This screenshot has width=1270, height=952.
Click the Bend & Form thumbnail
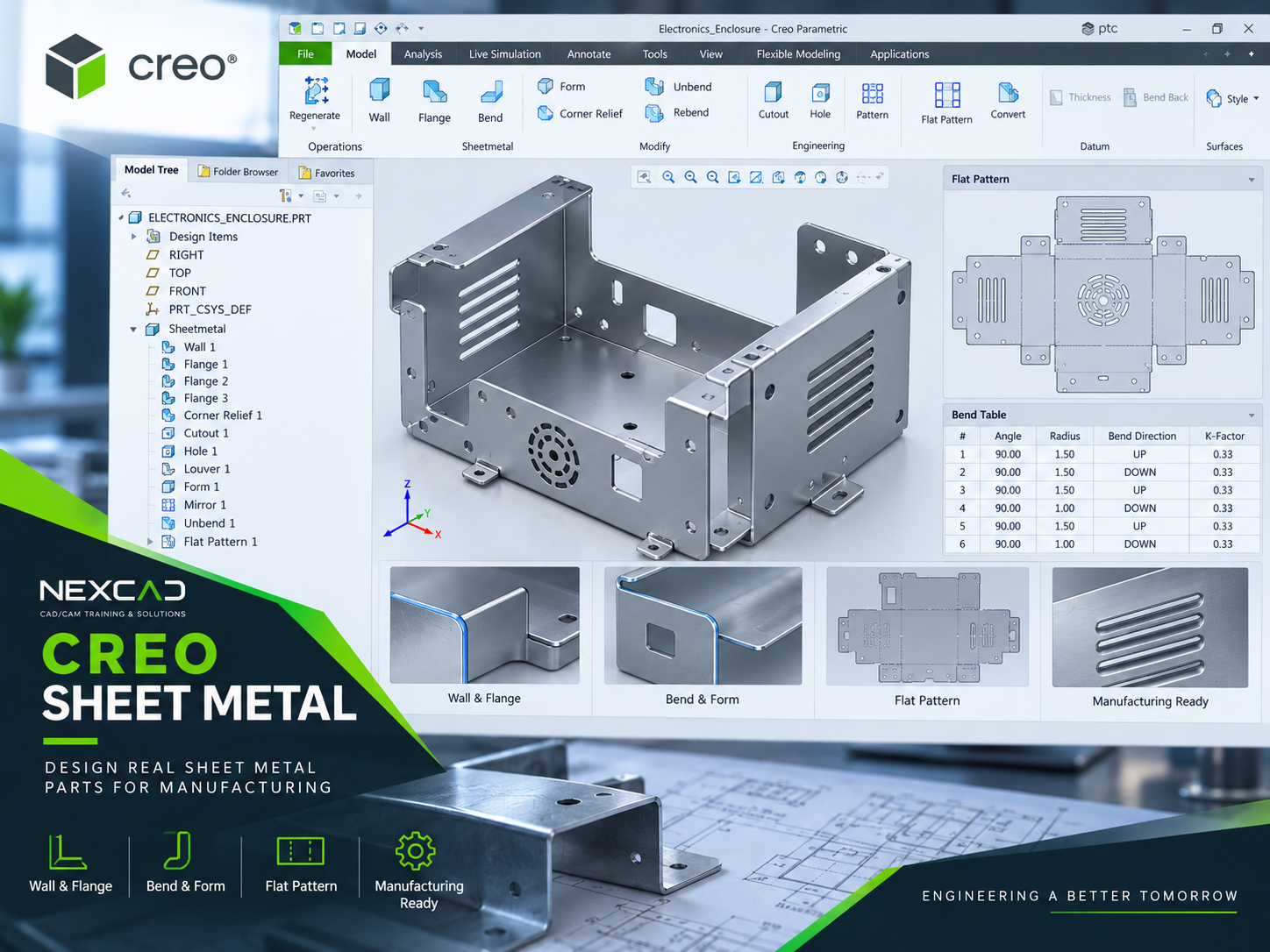pyautogui.click(x=703, y=625)
